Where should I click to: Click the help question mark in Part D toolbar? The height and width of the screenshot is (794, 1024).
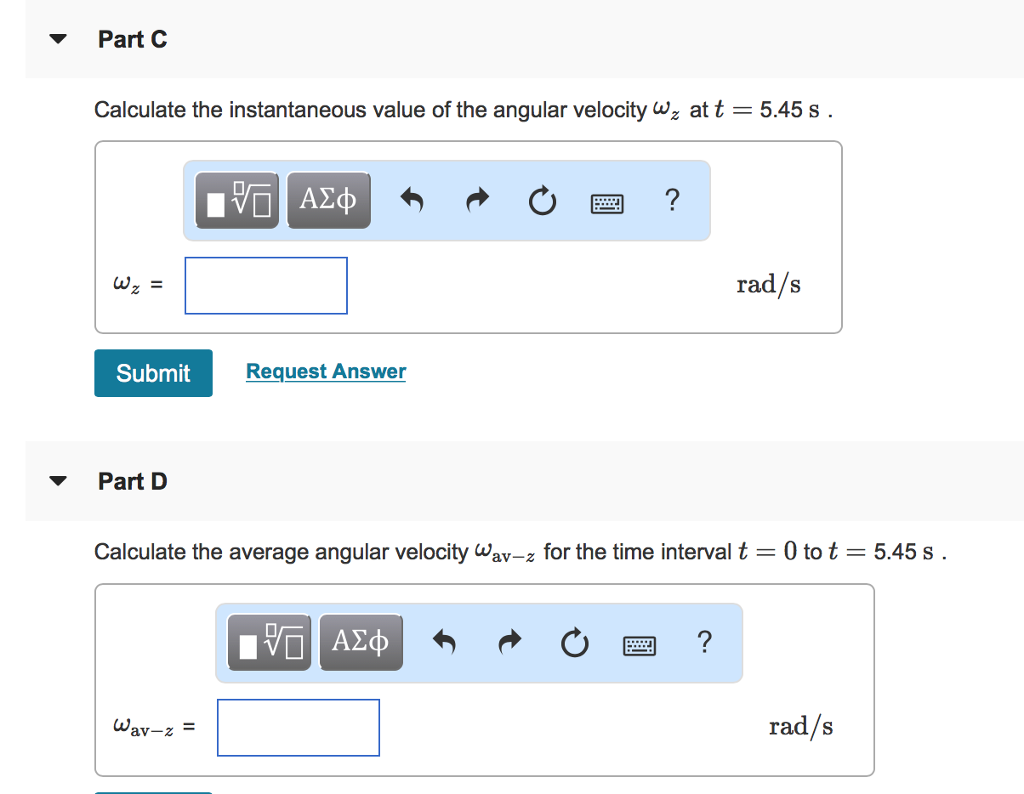point(704,644)
